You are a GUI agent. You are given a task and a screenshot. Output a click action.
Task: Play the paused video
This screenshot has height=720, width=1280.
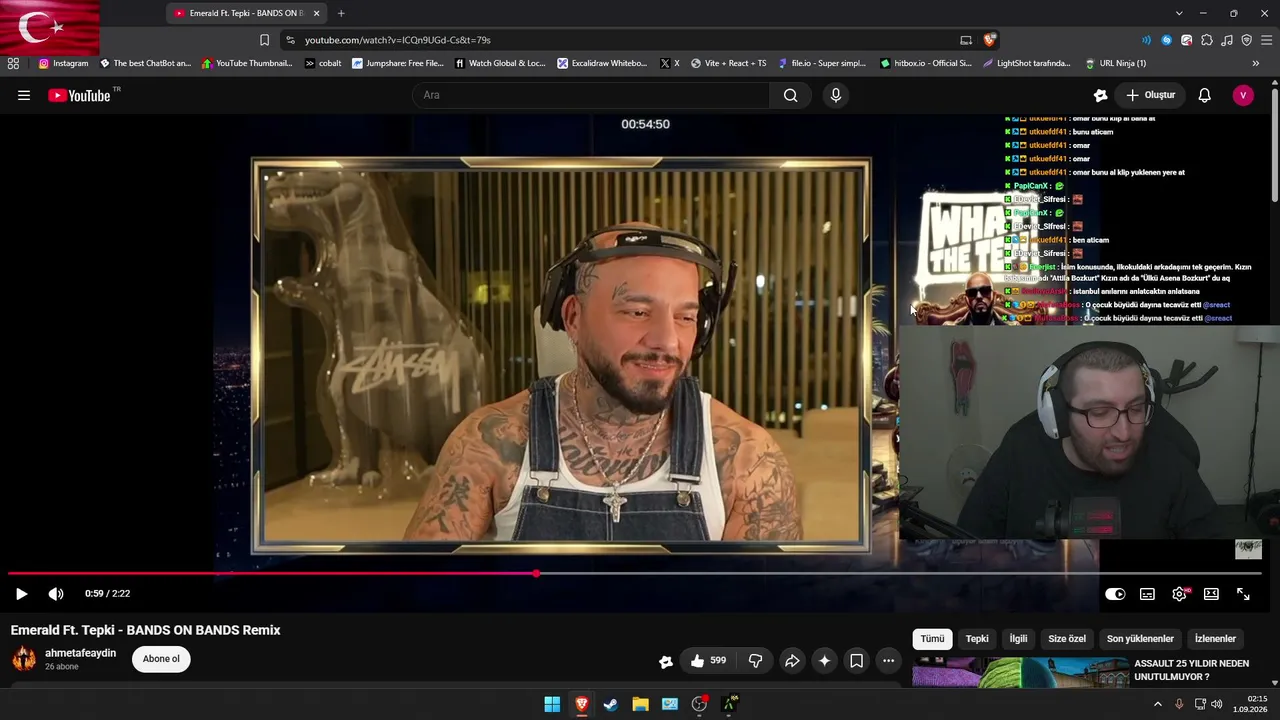tap(21, 594)
